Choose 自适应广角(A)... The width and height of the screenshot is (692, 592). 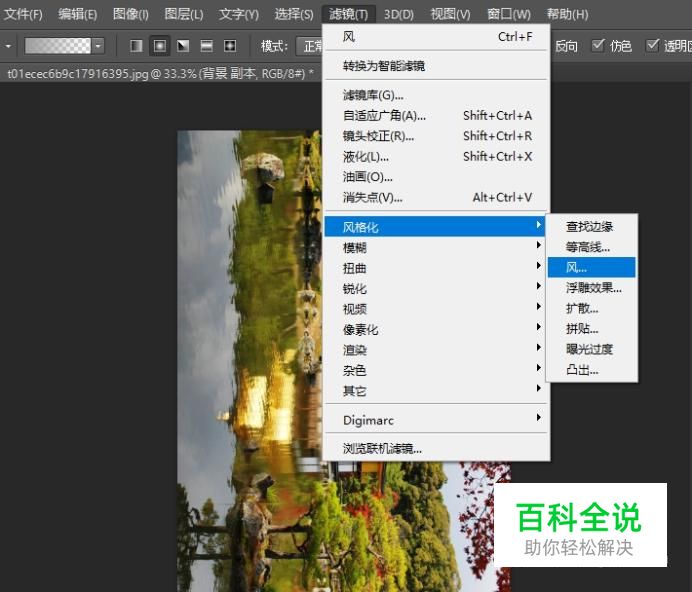tap(436, 116)
